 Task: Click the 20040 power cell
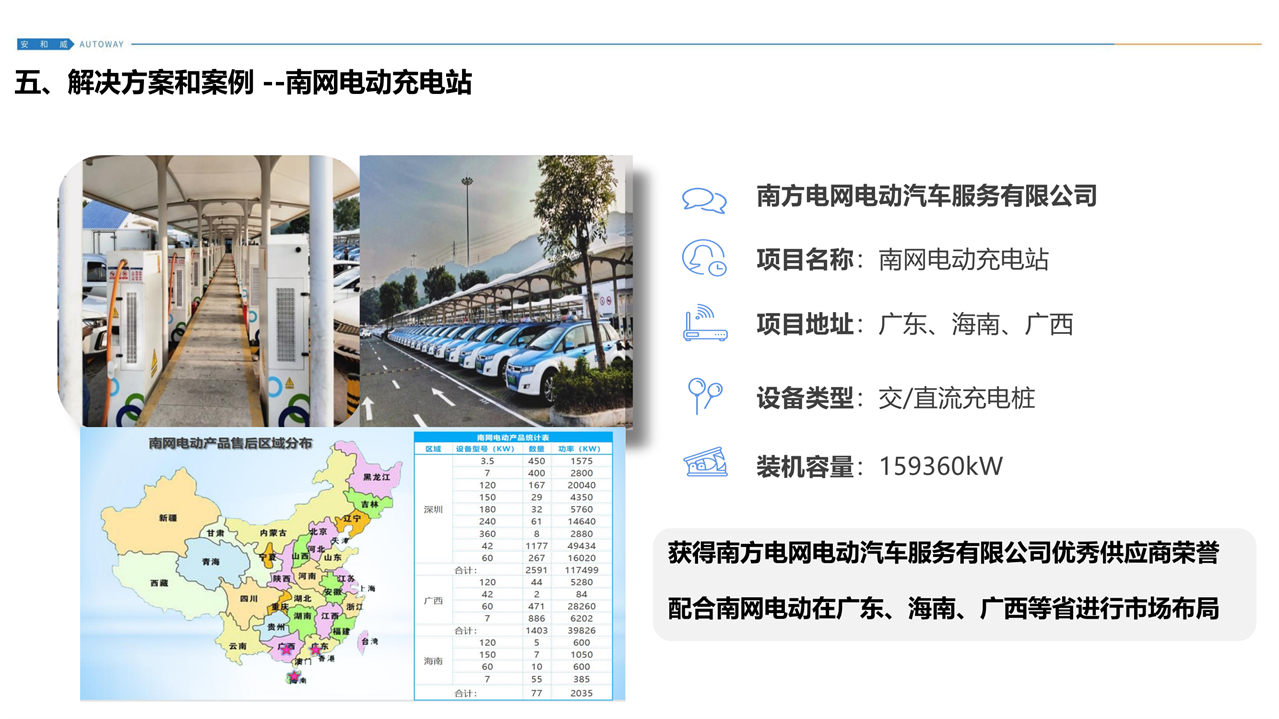581,485
